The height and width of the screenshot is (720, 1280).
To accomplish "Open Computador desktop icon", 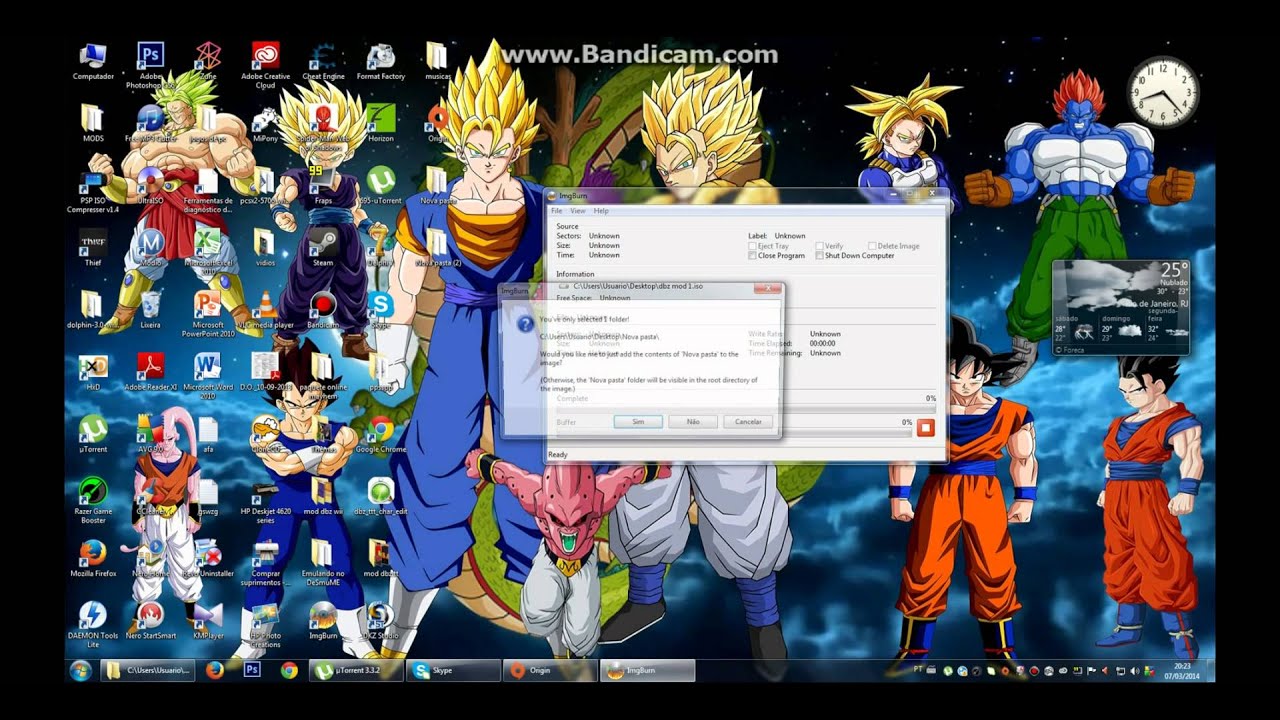I will [x=93, y=62].
